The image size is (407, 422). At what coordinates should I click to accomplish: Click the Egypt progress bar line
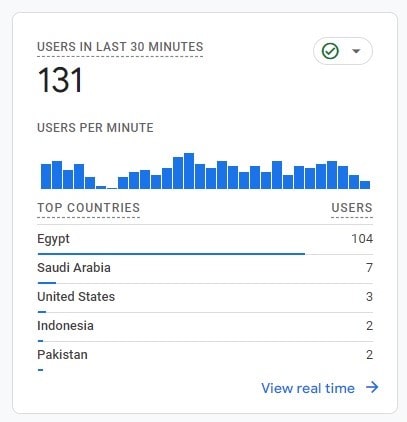(171, 254)
